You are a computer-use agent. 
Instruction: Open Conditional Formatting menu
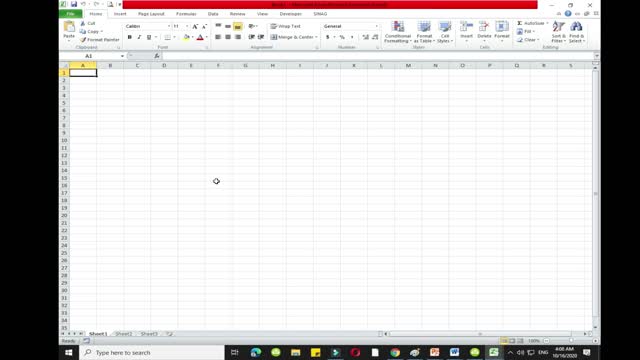(398, 32)
